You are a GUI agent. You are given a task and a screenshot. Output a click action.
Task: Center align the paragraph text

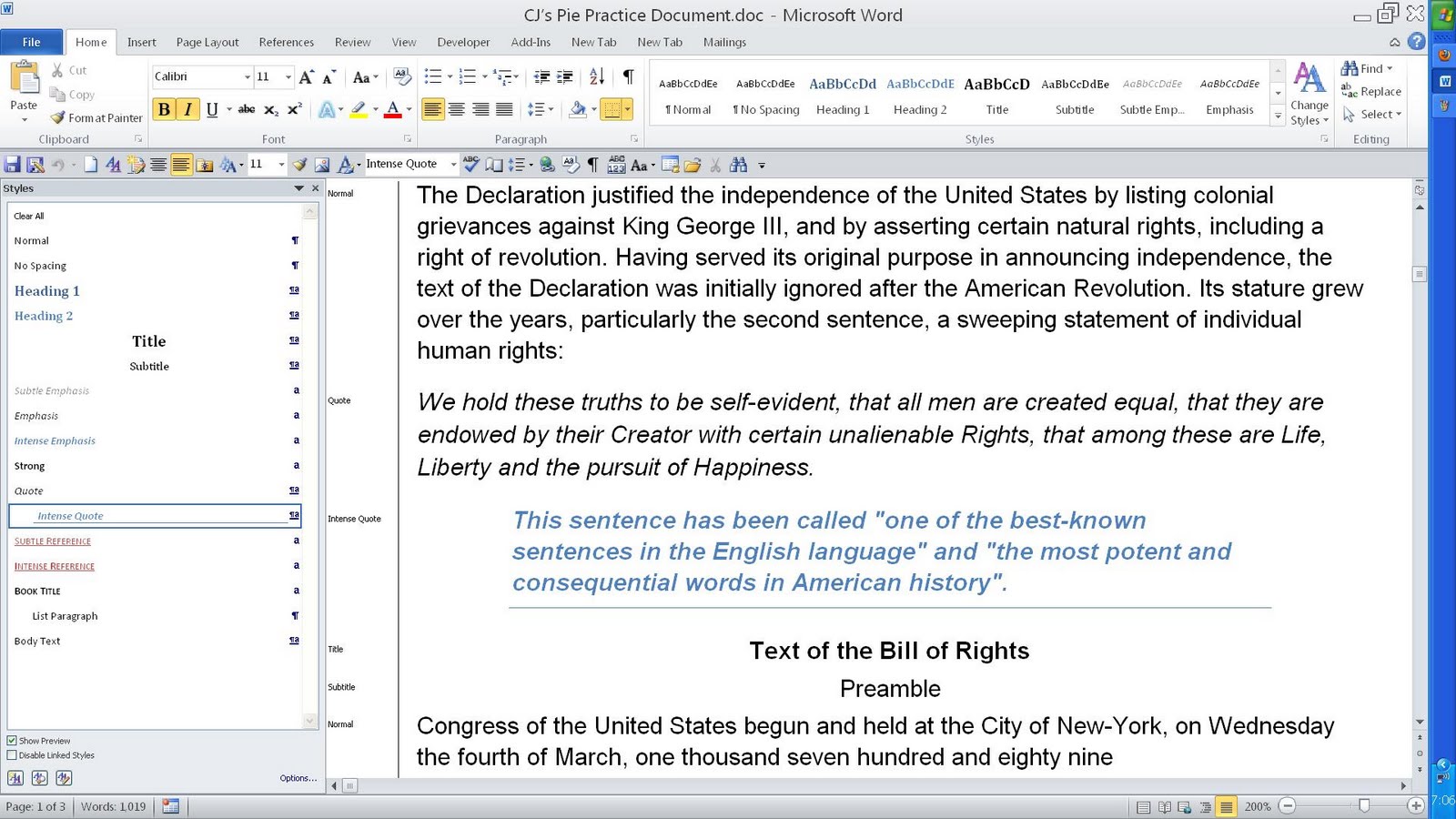[x=457, y=109]
